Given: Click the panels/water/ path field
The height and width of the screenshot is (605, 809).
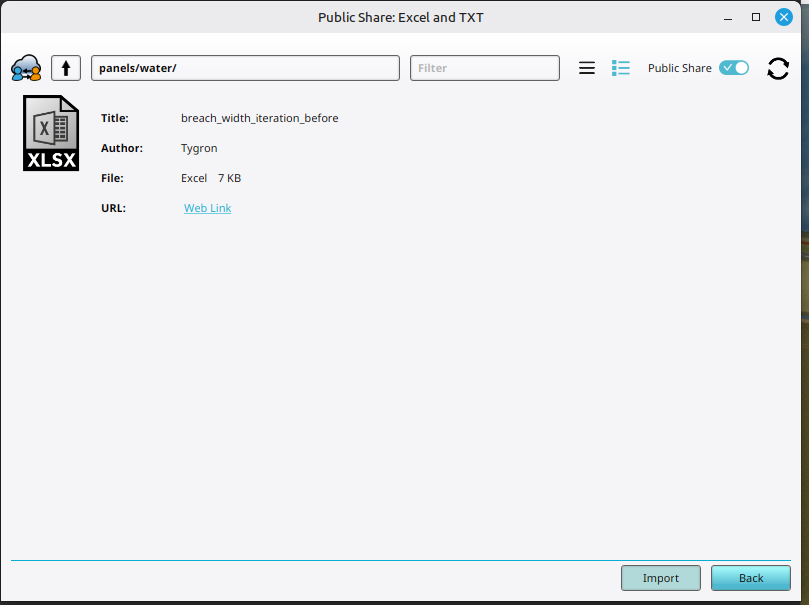Looking at the screenshot, I should 245,67.
